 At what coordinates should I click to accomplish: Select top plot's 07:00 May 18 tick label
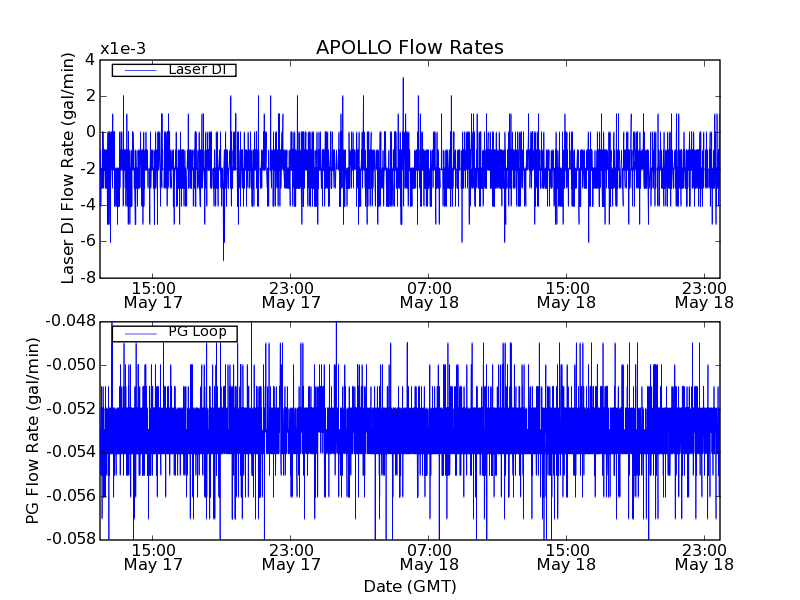[428, 294]
